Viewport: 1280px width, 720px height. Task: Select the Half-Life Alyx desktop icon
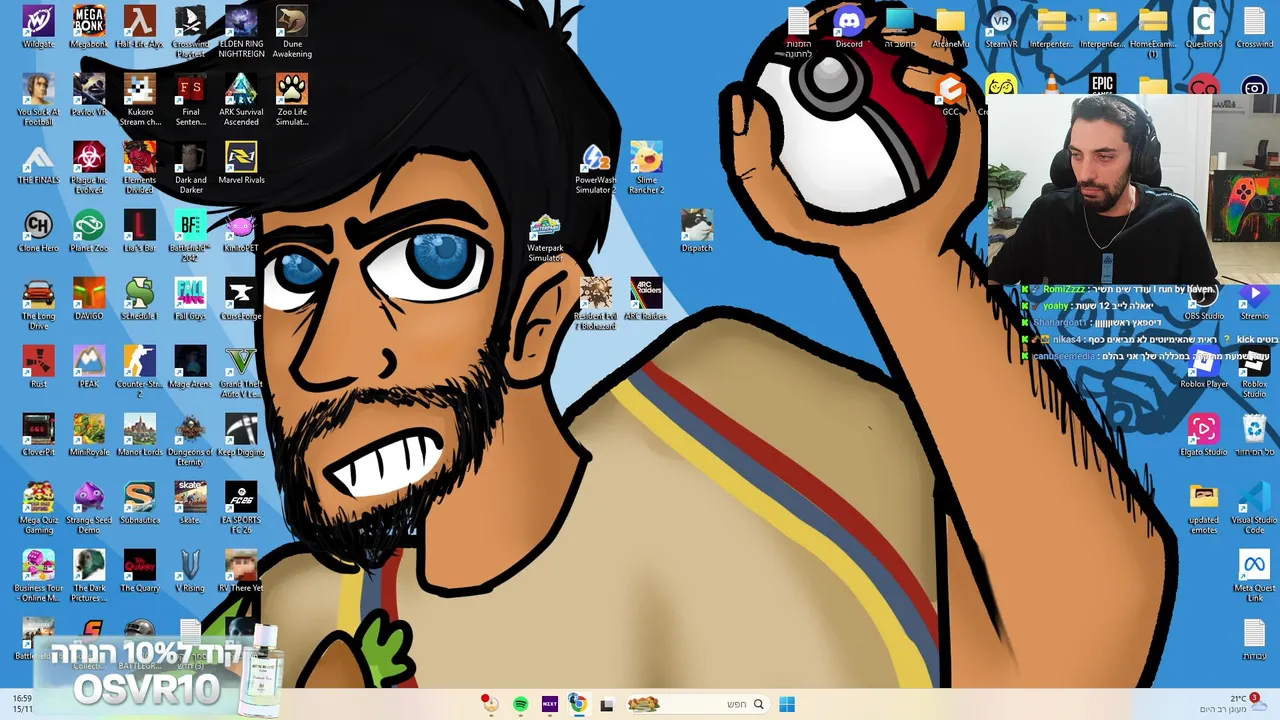pyautogui.click(x=139, y=27)
